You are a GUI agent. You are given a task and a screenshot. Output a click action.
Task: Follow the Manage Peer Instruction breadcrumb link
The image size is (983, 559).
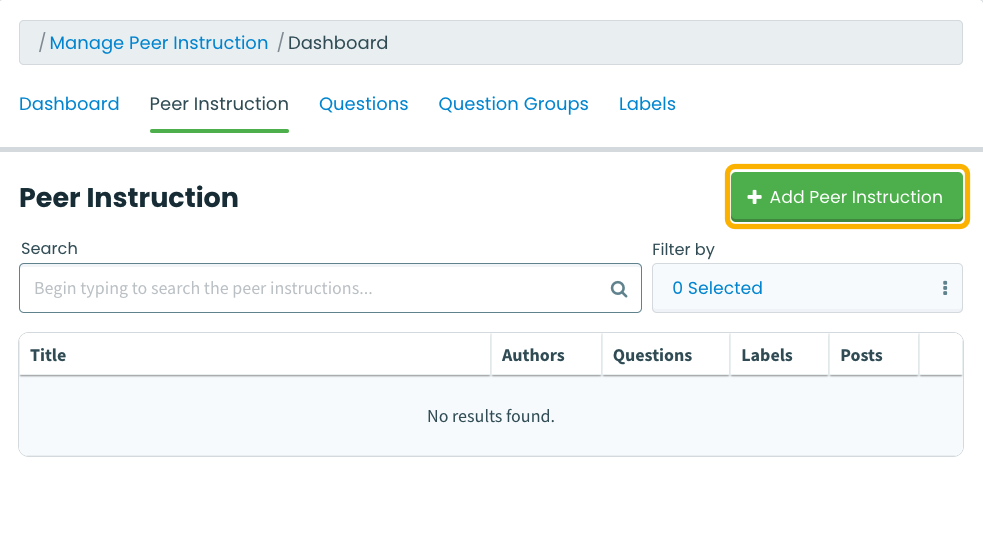[159, 43]
